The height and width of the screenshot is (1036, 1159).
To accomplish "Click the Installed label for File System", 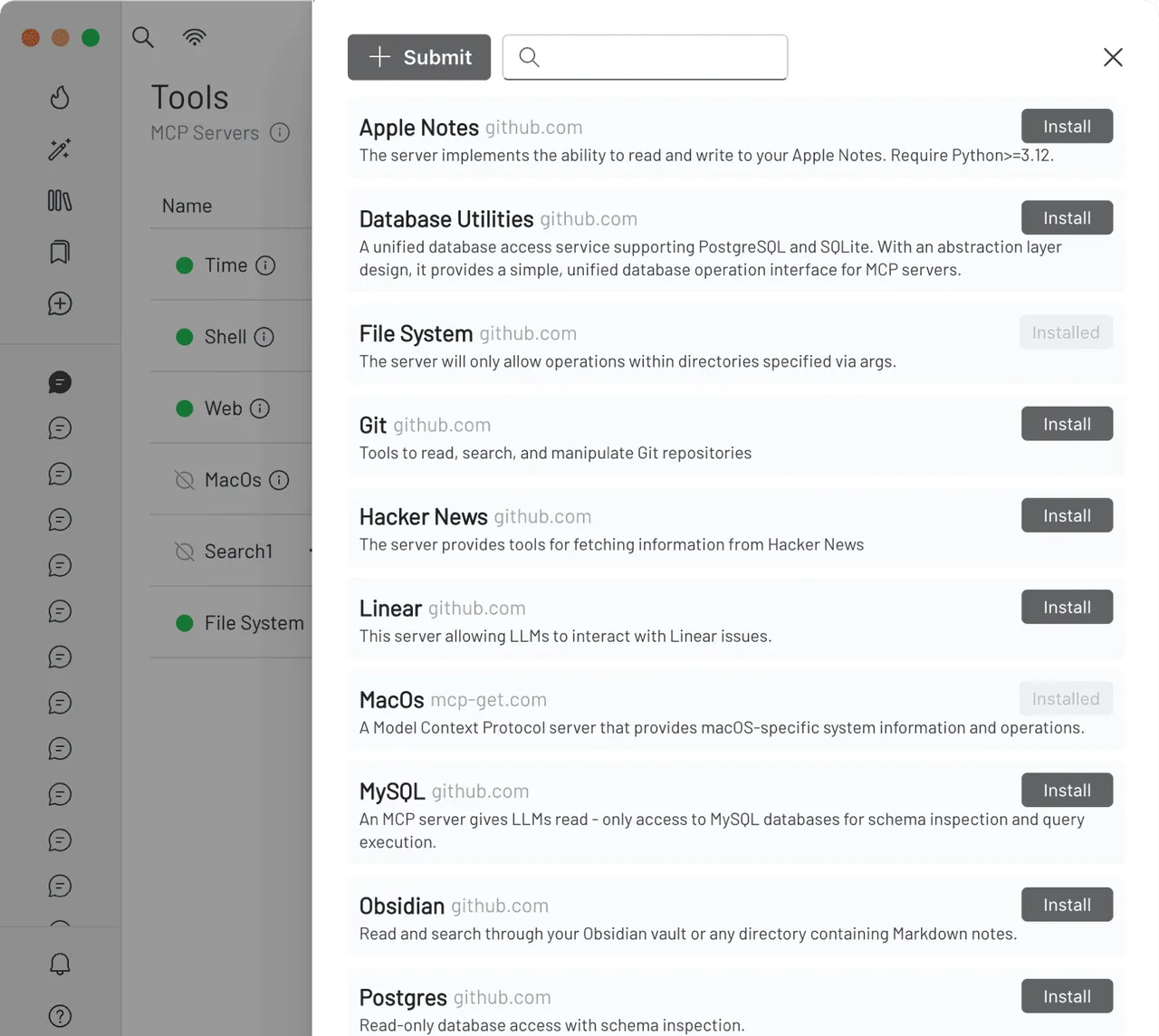I will (x=1066, y=332).
